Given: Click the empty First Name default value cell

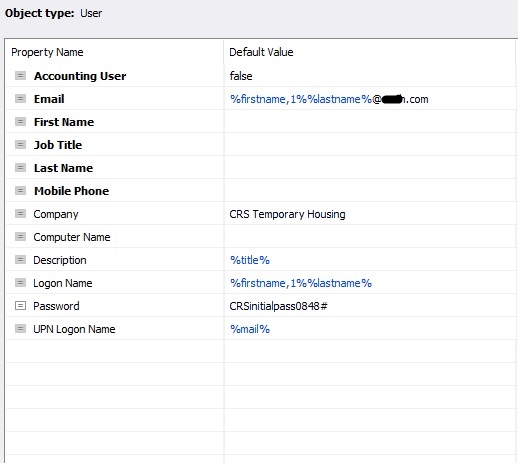Looking at the screenshot, I should point(370,122).
